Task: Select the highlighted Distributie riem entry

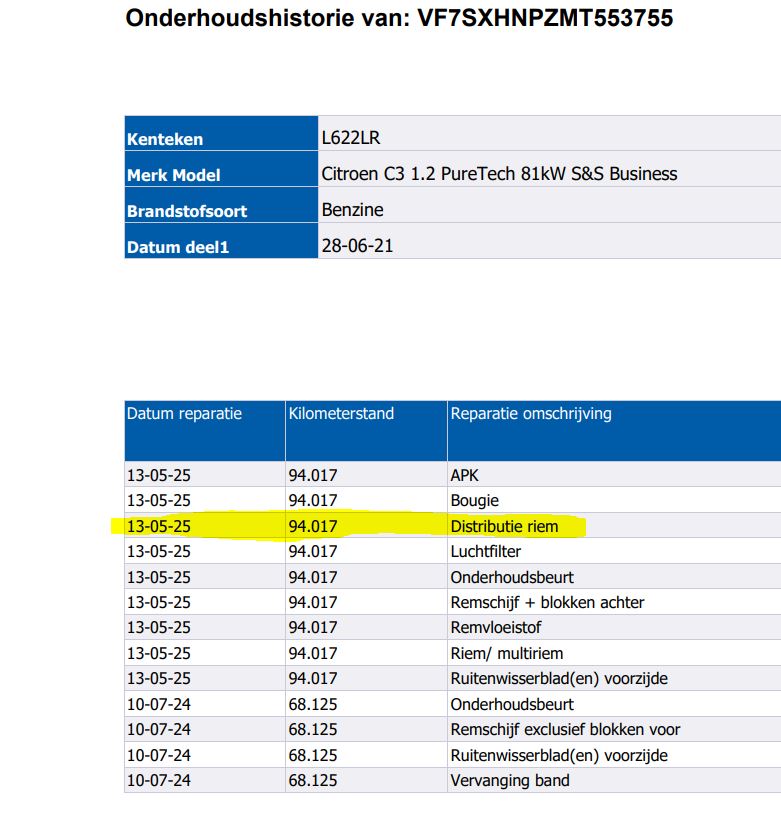Action: click(504, 526)
